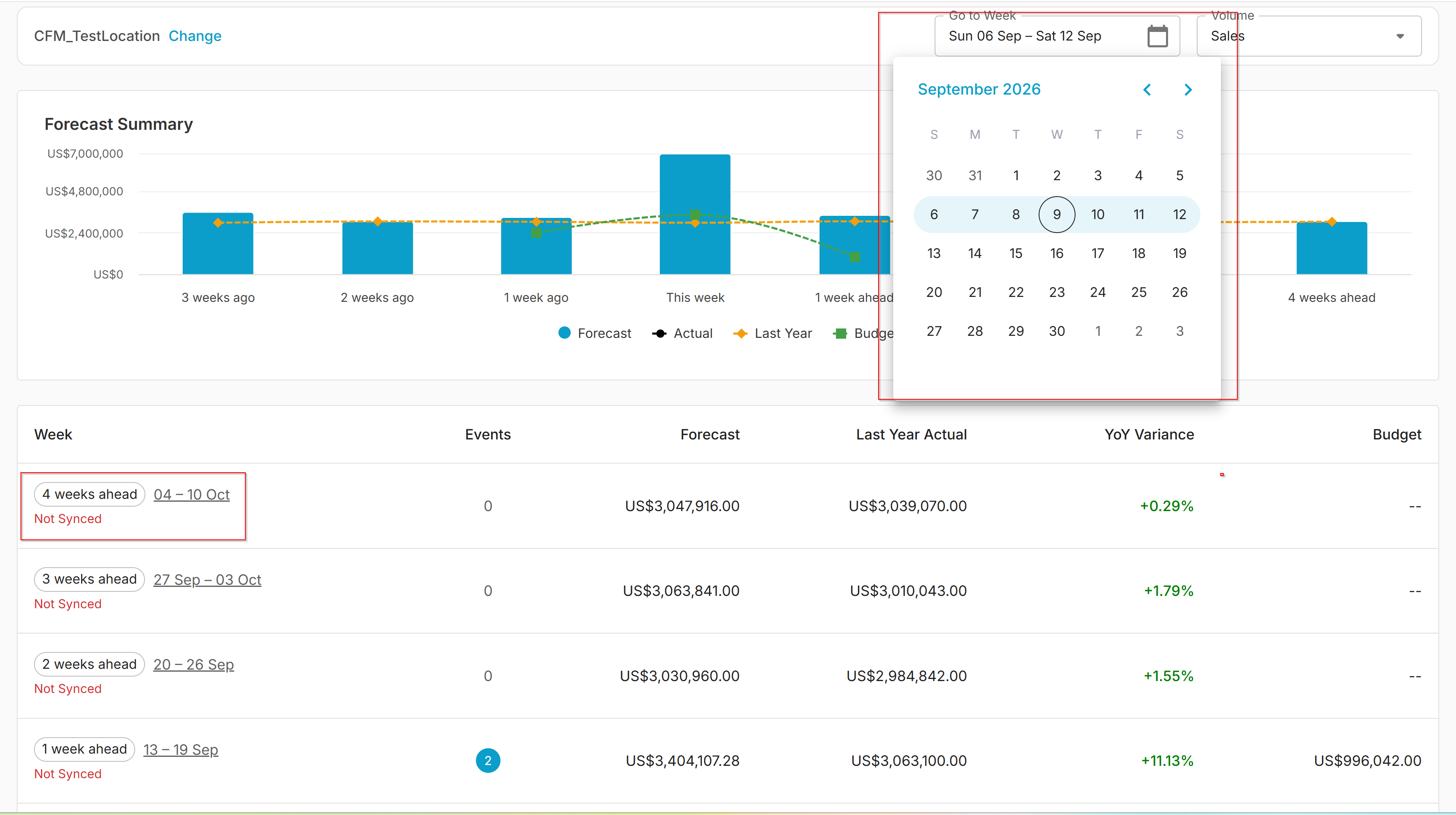Open the Go to Week calendar icon

click(1157, 36)
